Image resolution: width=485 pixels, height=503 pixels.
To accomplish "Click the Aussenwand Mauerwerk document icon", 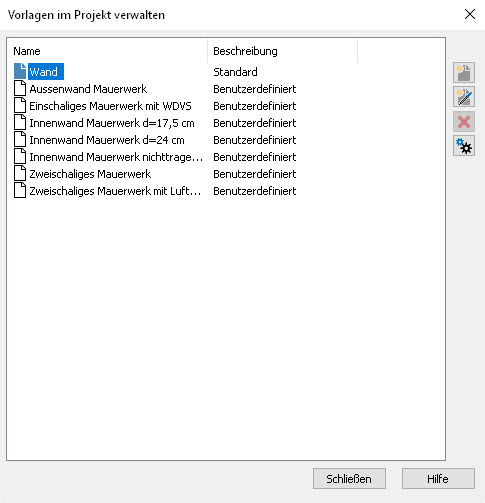I will (x=20, y=89).
